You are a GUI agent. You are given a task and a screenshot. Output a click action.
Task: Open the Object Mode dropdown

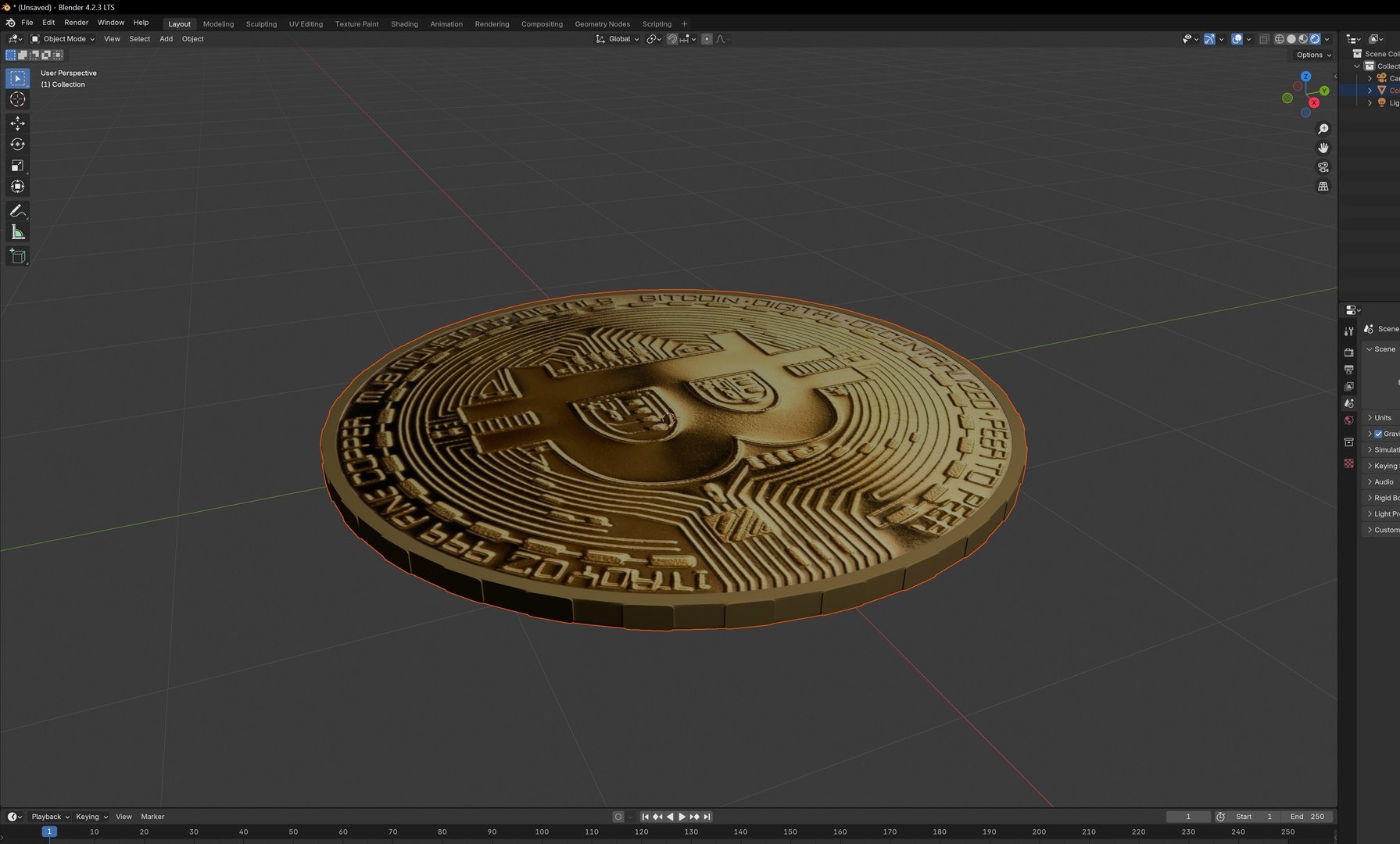pyautogui.click(x=63, y=39)
